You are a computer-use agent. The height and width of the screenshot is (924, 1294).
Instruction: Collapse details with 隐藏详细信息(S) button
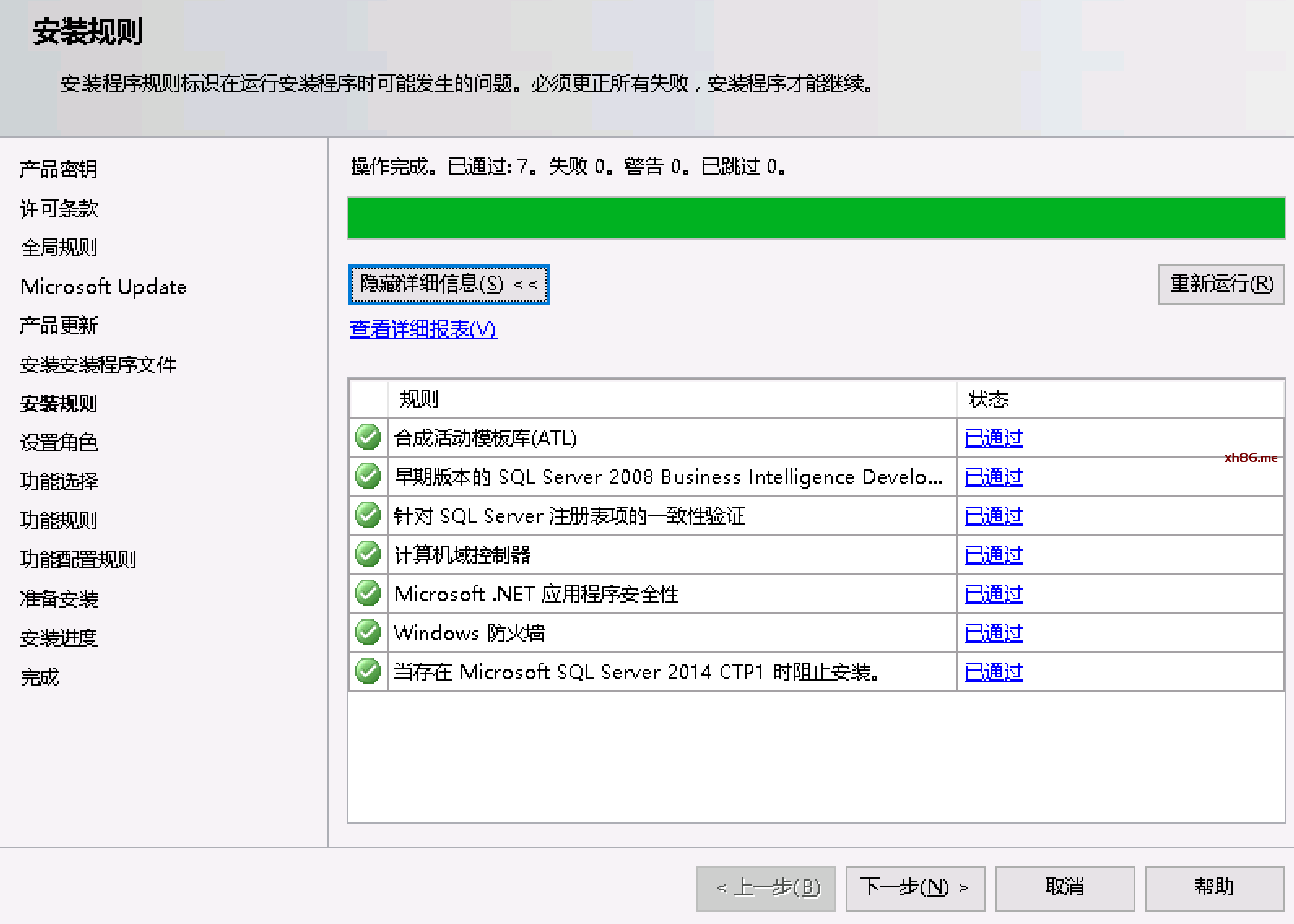pyautogui.click(x=449, y=284)
